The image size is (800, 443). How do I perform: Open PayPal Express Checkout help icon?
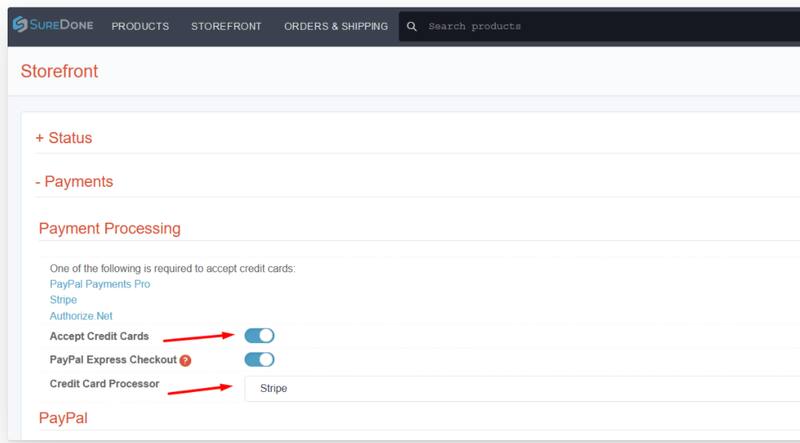[184, 360]
